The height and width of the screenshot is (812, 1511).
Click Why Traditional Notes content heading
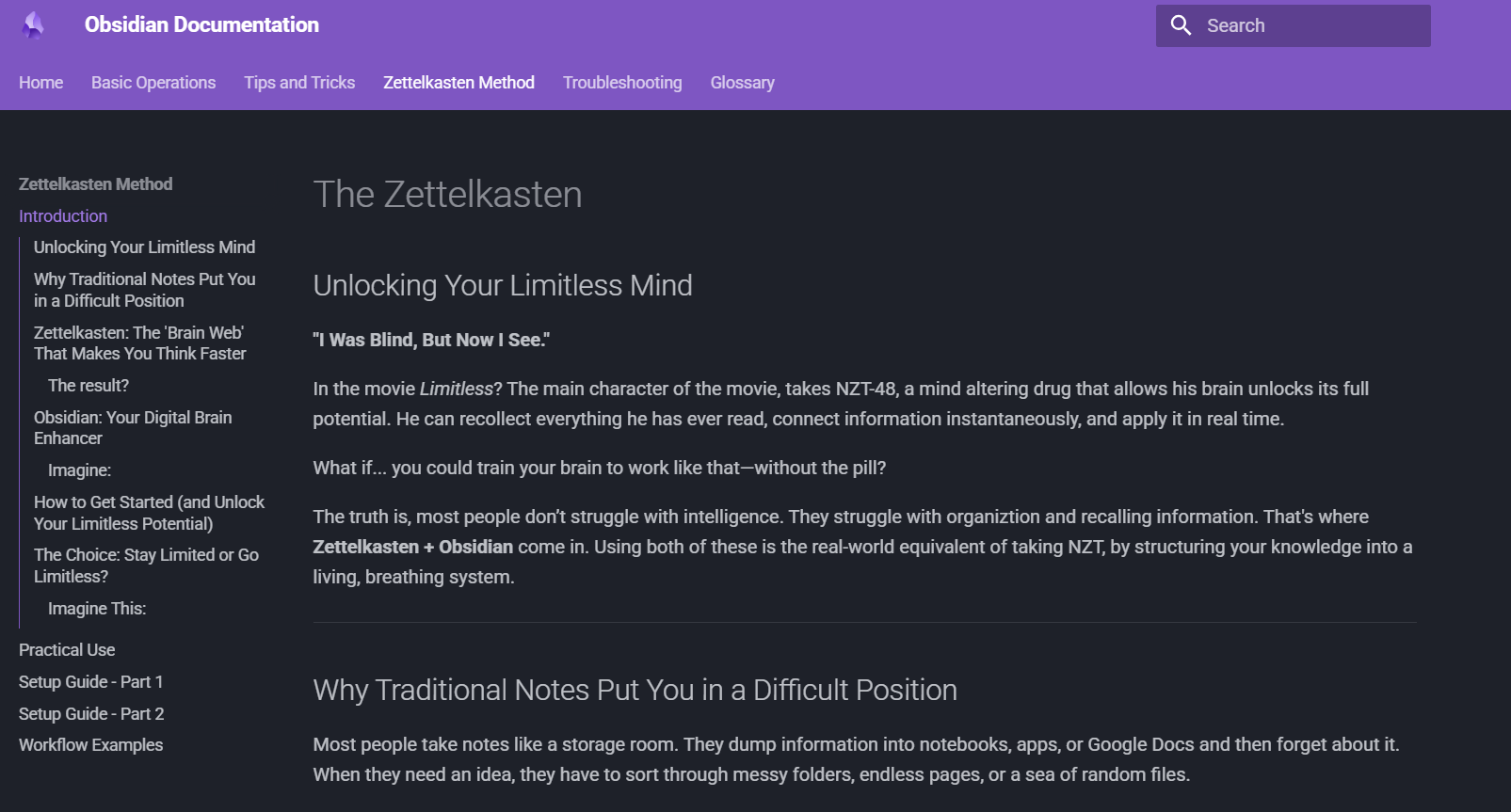click(635, 690)
